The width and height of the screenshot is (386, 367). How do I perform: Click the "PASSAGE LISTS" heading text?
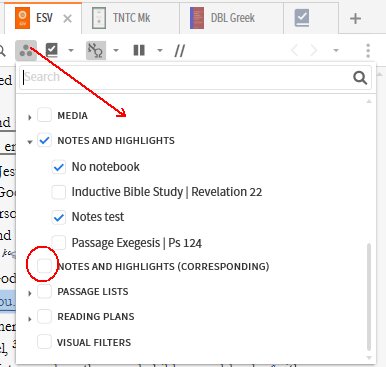(x=93, y=292)
